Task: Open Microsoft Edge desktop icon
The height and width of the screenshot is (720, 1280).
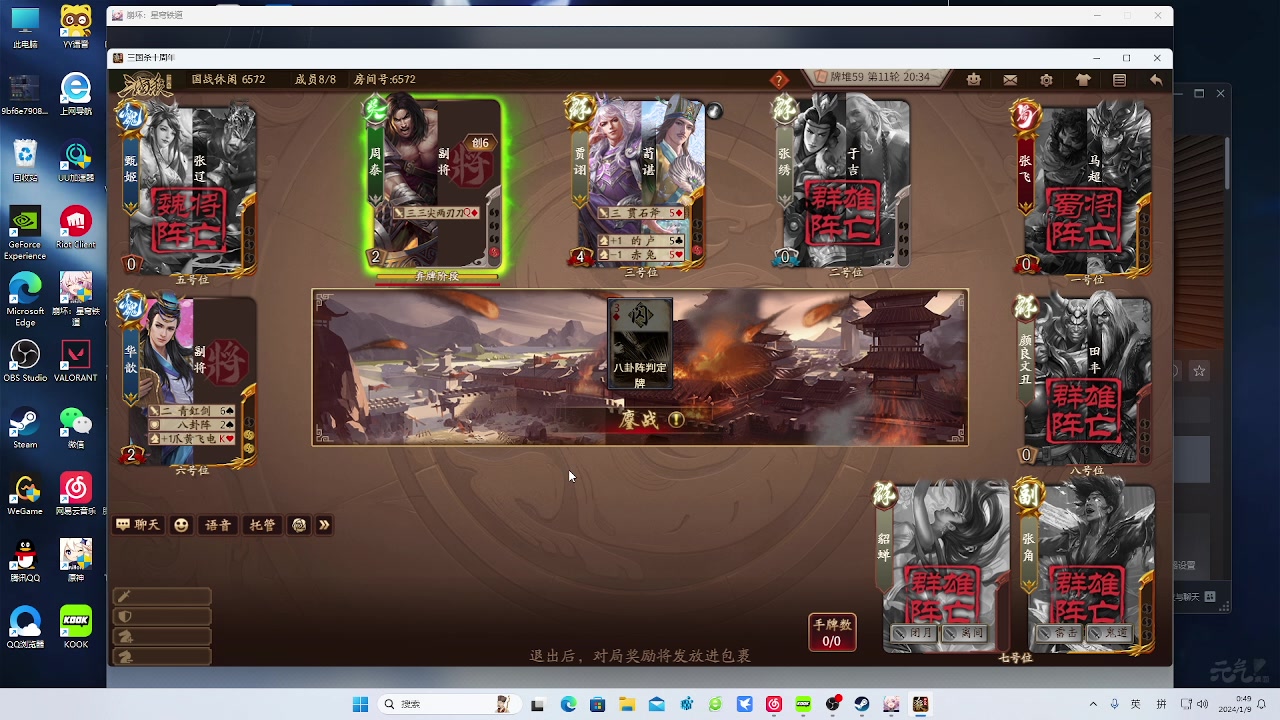Action: (25, 300)
